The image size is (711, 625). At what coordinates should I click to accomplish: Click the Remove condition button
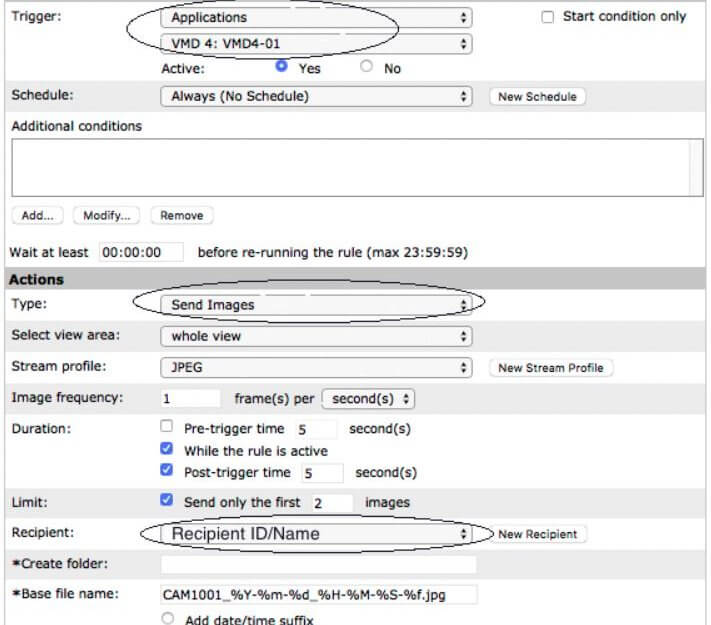182,215
